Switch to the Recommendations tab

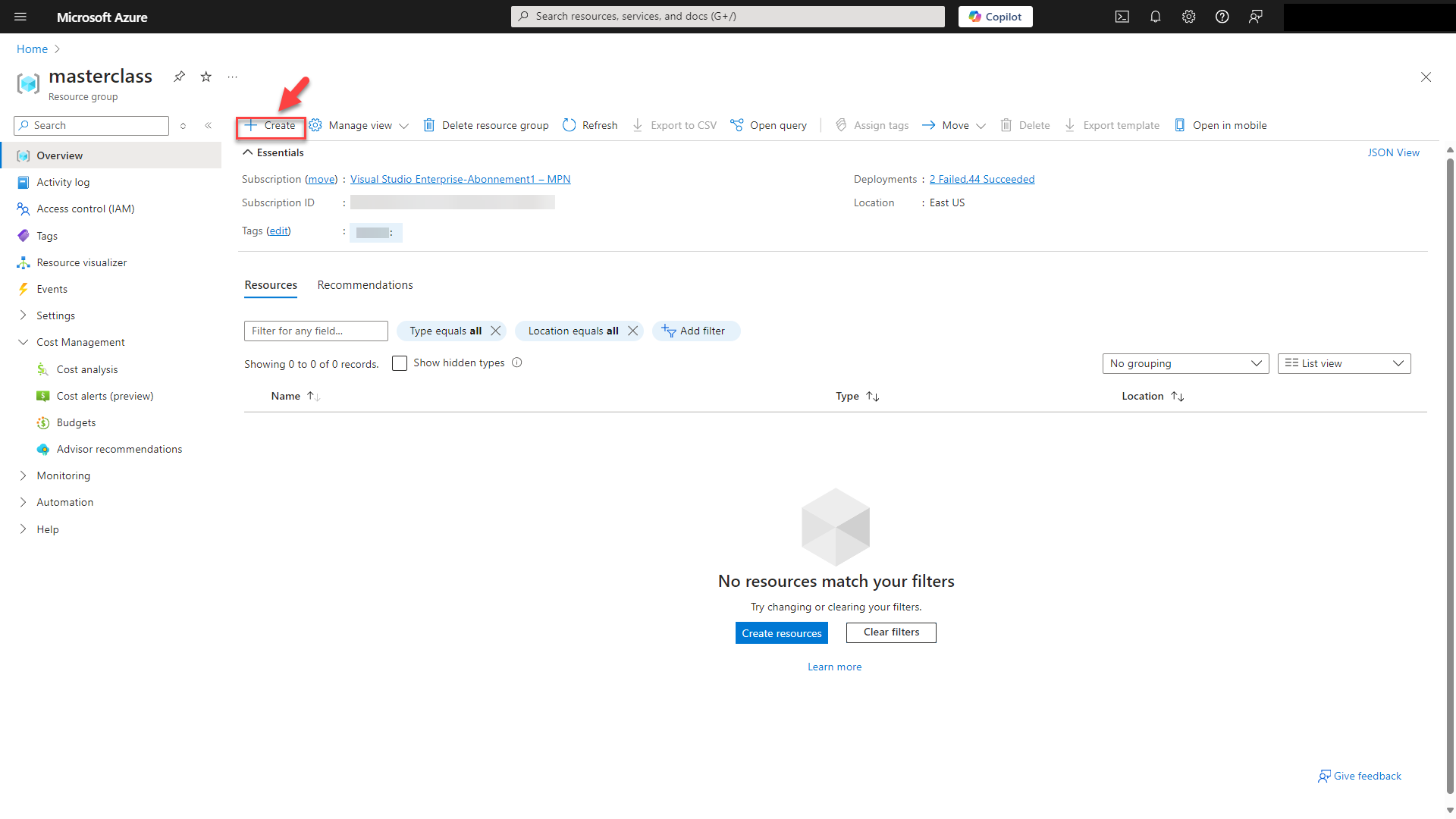coord(365,284)
